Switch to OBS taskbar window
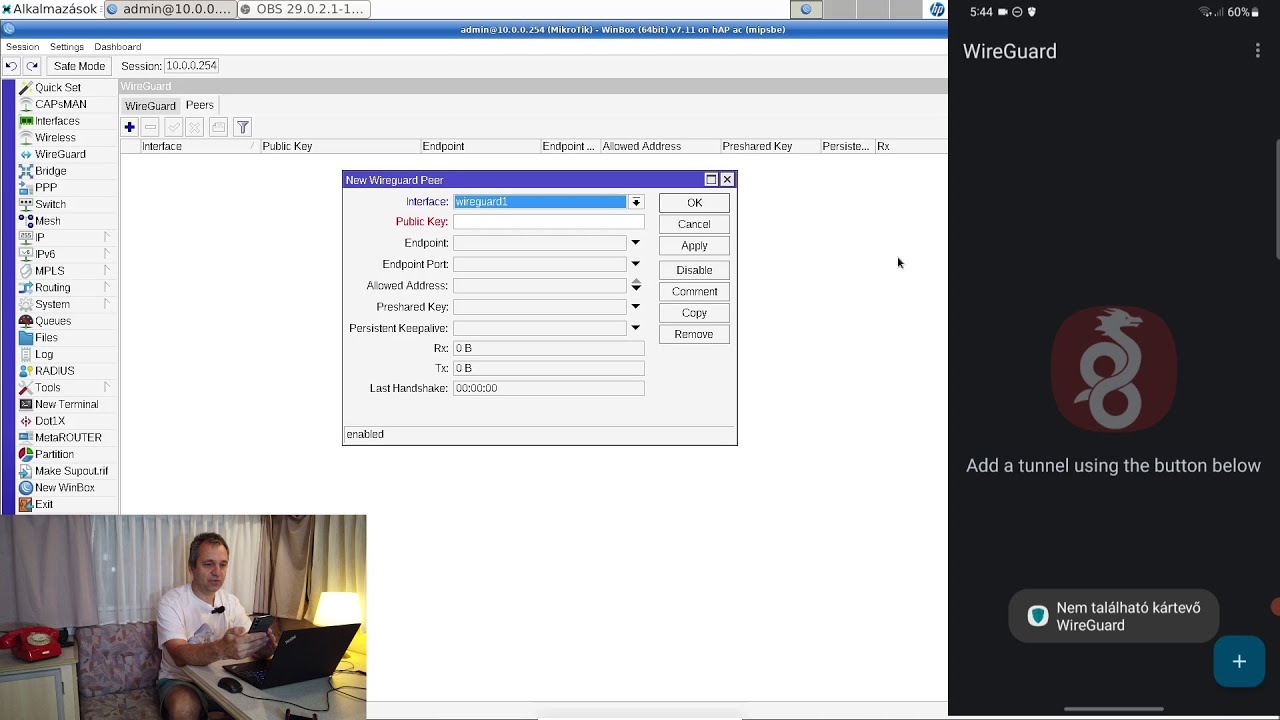Screen dimensions: 1280x720 point(304,10)
